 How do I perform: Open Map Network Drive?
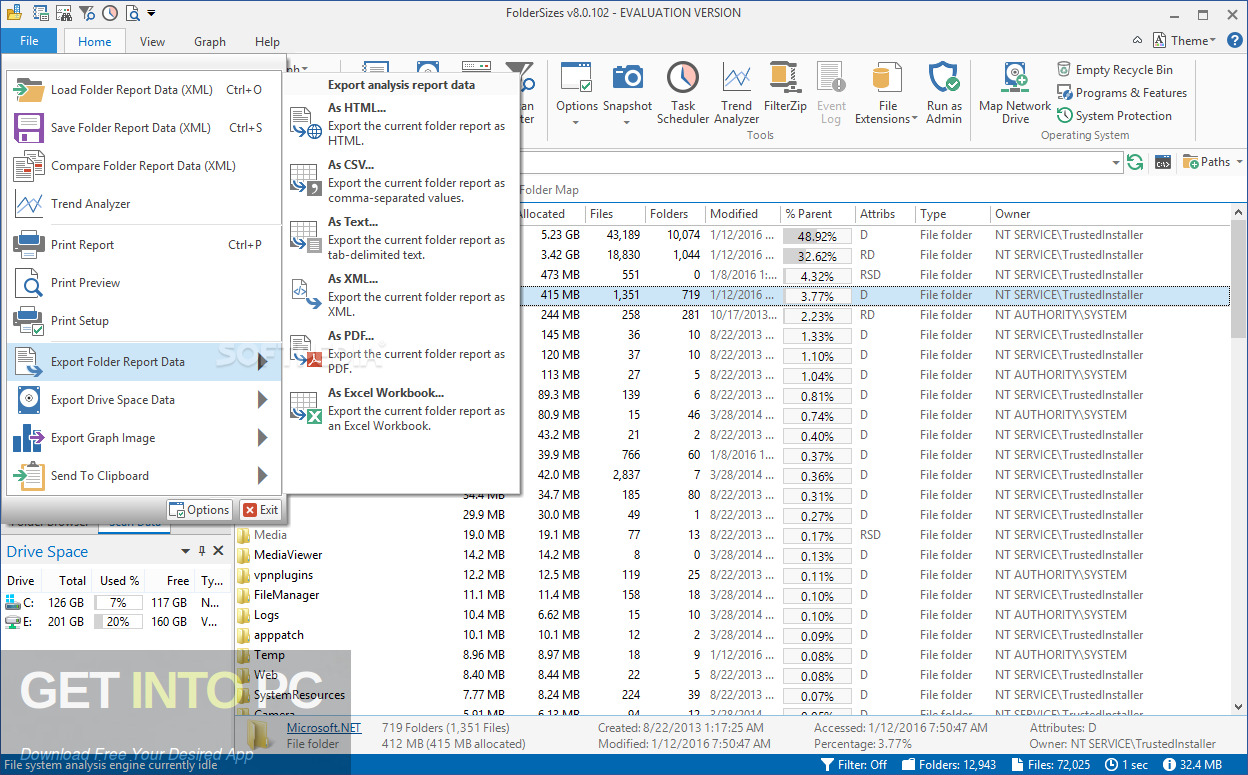(x=1015, y=92)
